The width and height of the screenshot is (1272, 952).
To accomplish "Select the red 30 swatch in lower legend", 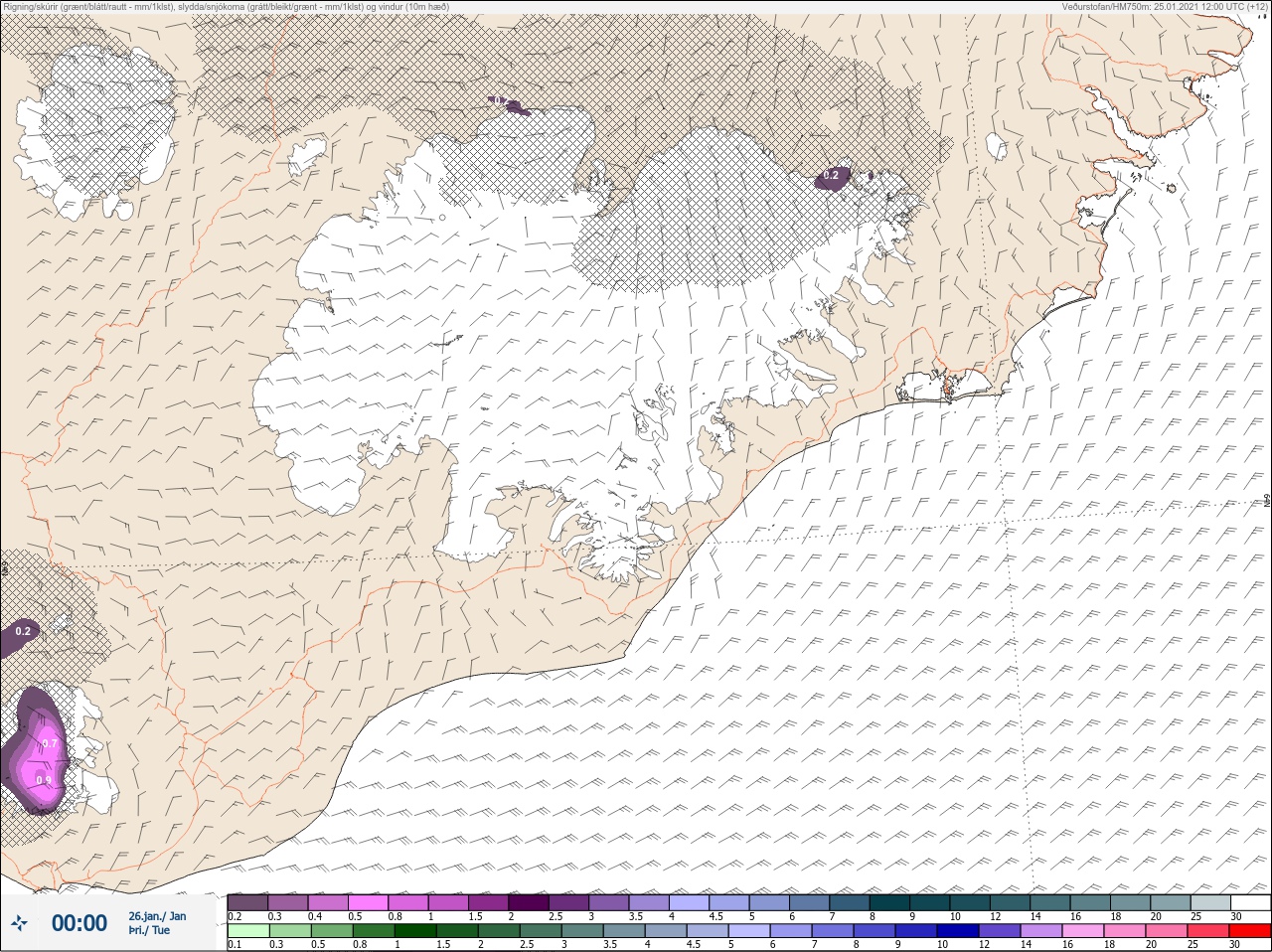I will [1251, 931].
